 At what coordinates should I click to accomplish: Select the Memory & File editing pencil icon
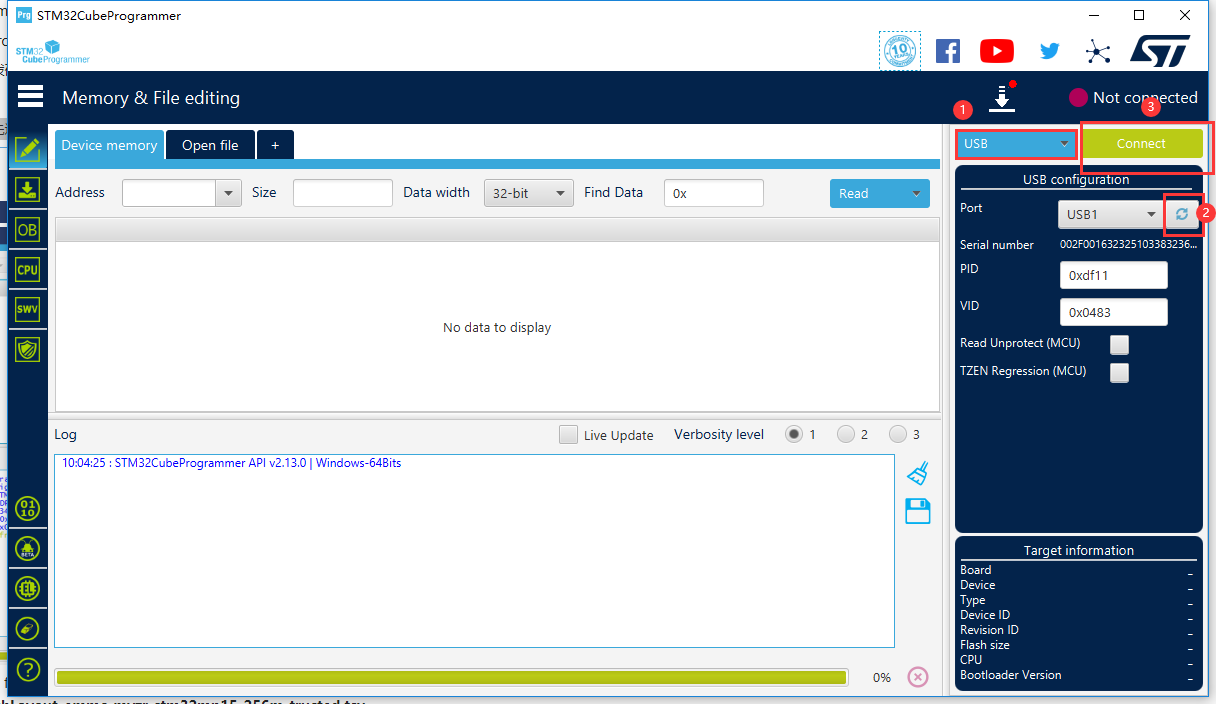pos(27,150)
